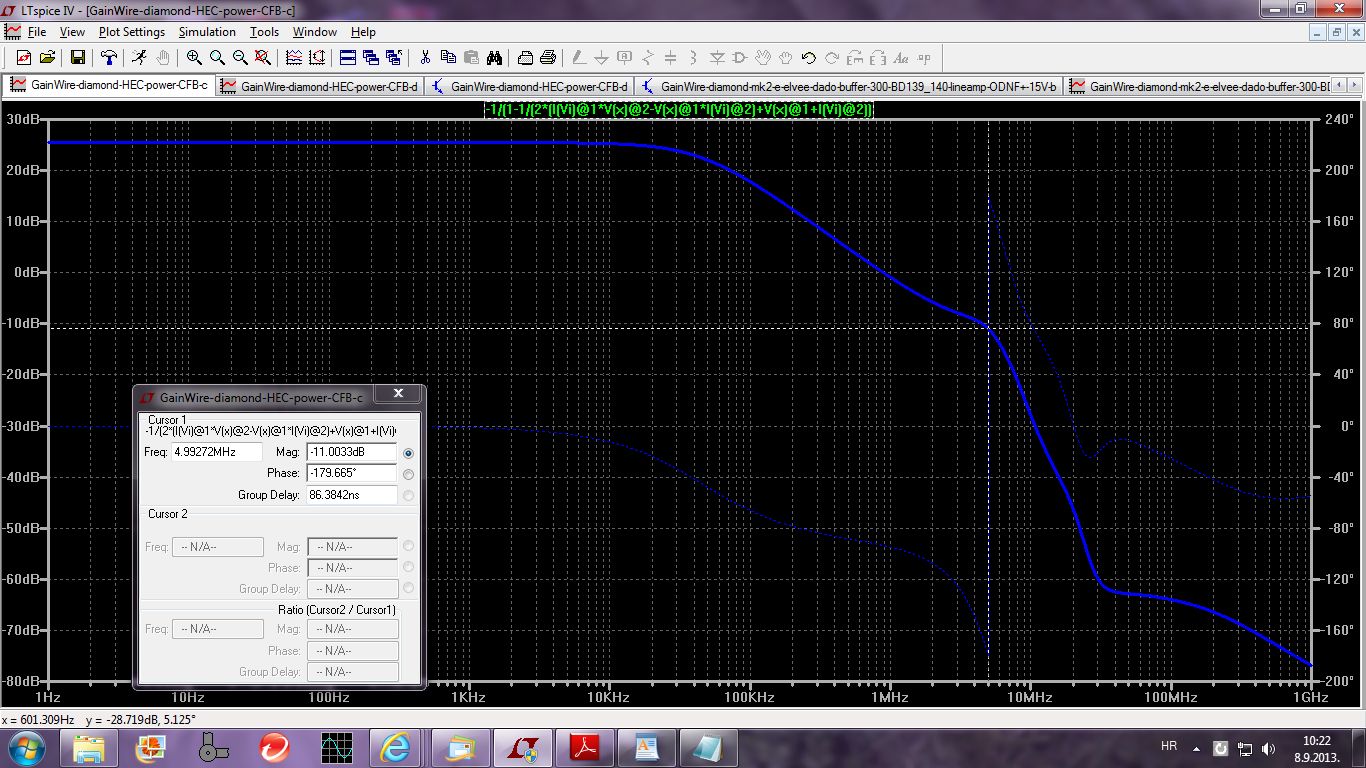1366x768 pixels.
Task: Click the Cursor 1 Mag value field
Action: [x=352, y=452]
